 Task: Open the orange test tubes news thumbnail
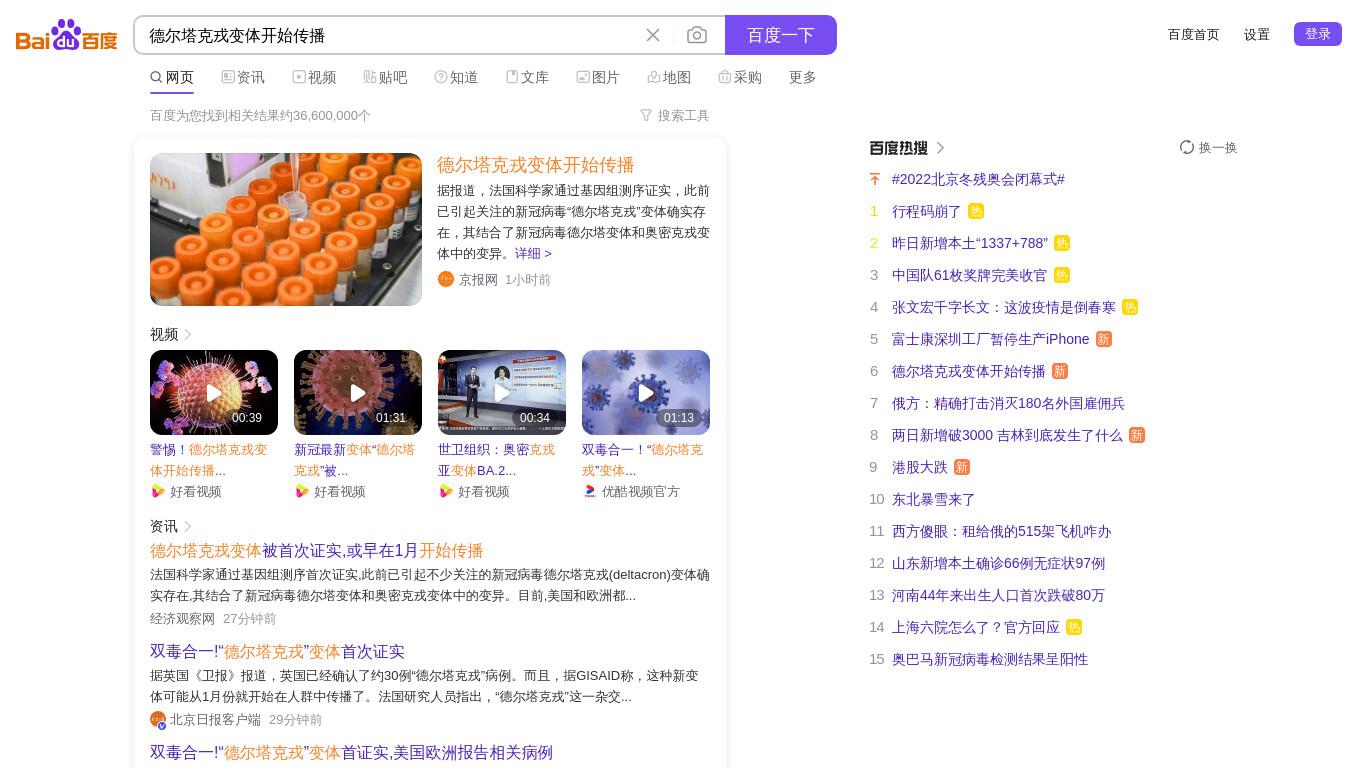click(x=286, y=229)
